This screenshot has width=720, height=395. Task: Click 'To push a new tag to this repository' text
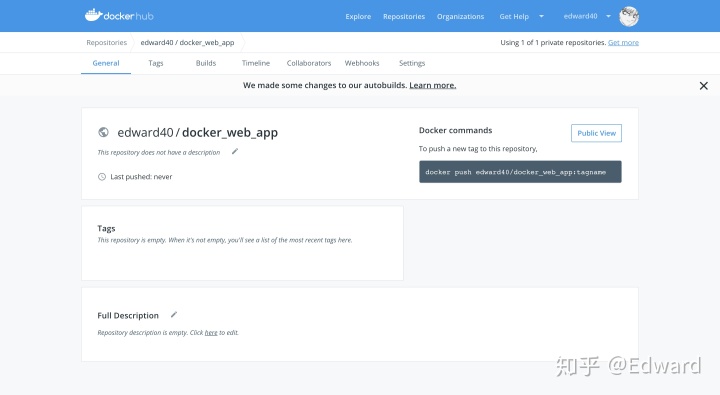tap(478, 149)
